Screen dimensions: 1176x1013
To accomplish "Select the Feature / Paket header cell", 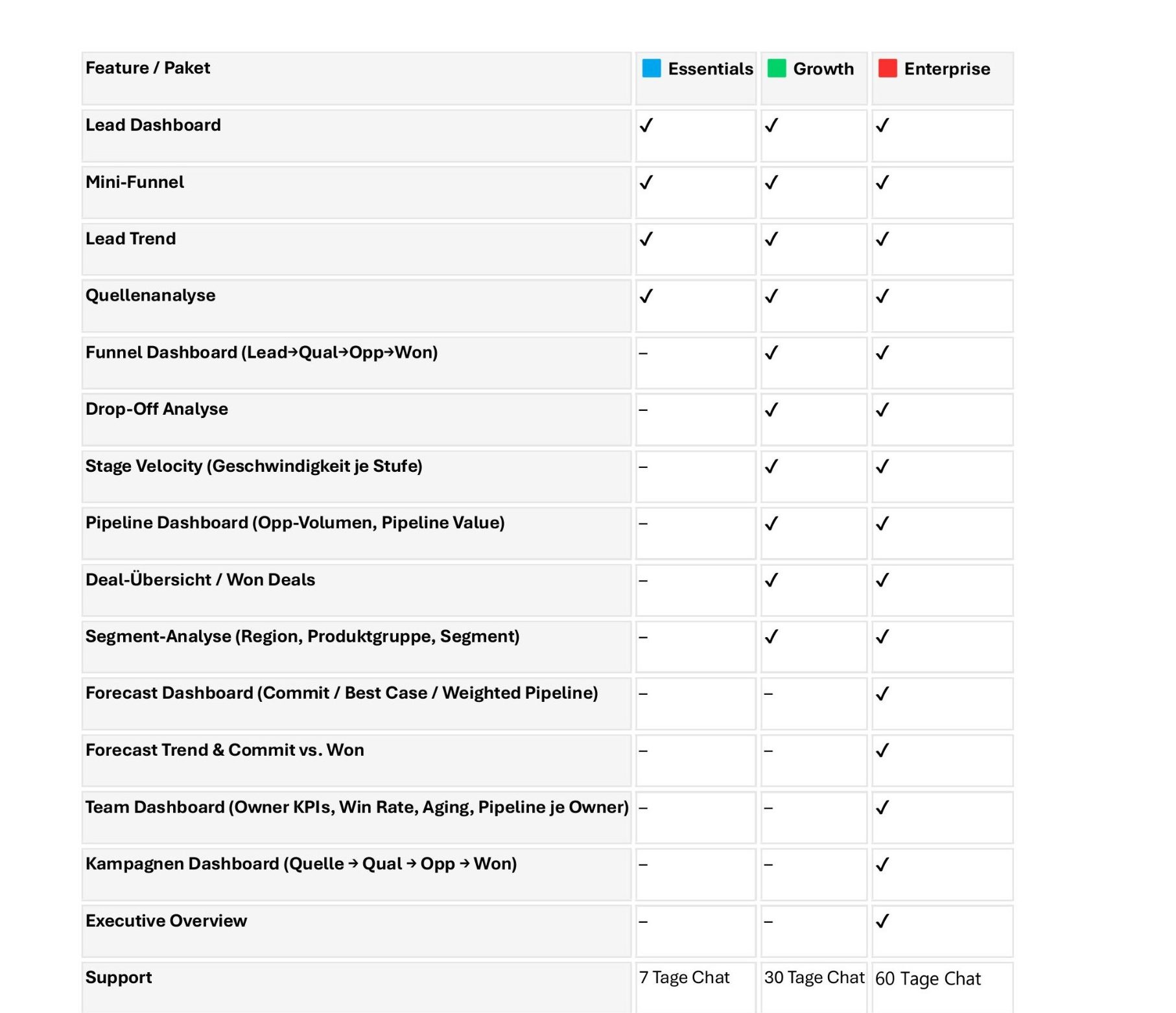I will (357, 78).
